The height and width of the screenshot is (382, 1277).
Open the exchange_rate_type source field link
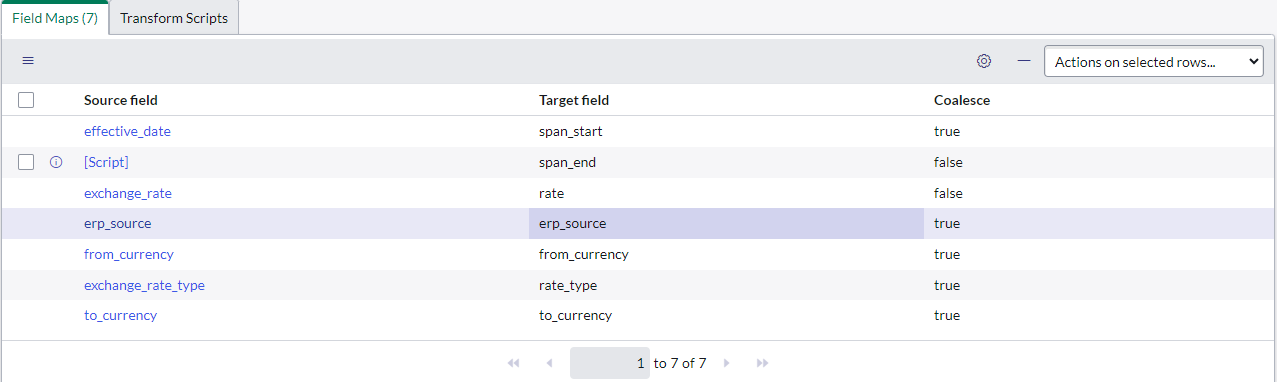[144, 285]
